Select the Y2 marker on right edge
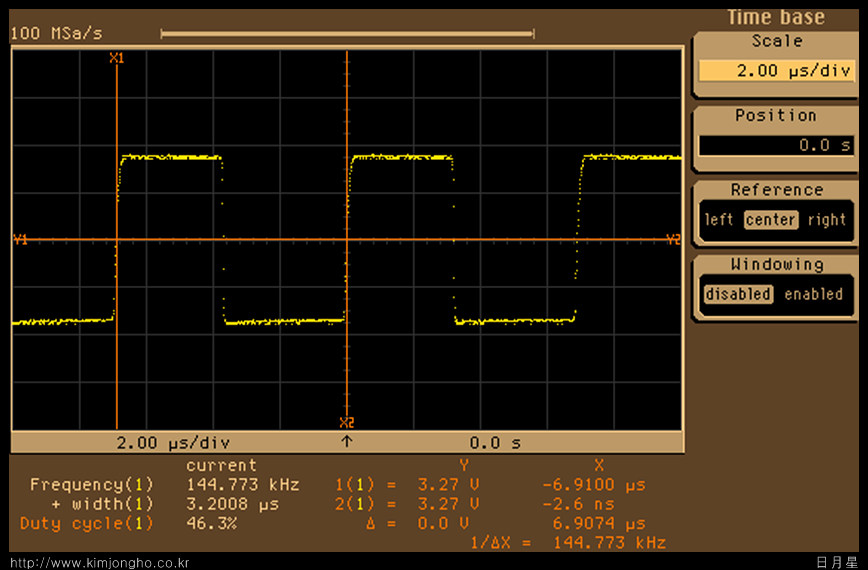 pos(673,239)
